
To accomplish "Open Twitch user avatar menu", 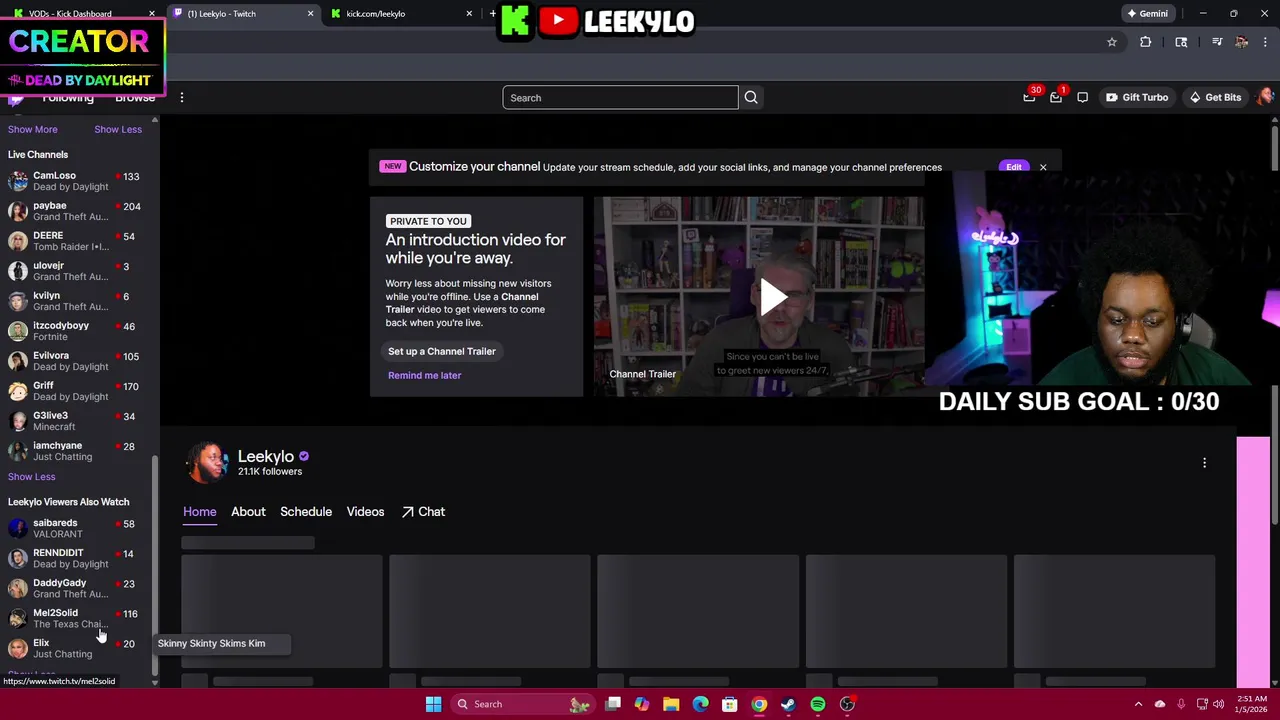I will (1265, 97).
